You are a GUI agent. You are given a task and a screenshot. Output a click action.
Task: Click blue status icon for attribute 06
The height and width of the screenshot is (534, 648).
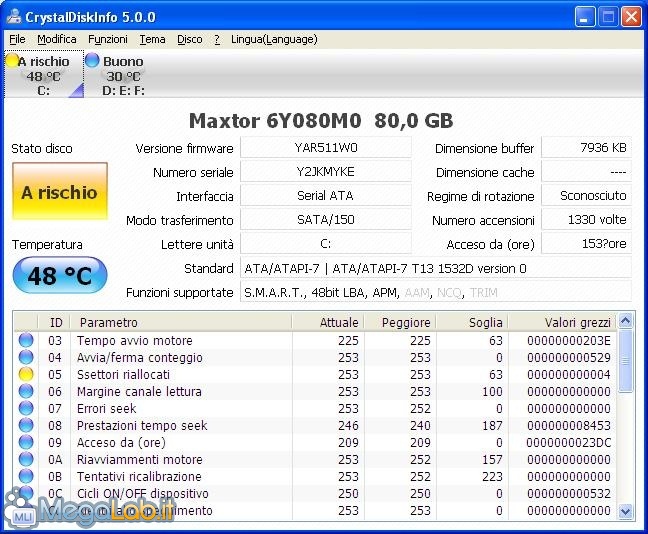[x=26, y=391]
